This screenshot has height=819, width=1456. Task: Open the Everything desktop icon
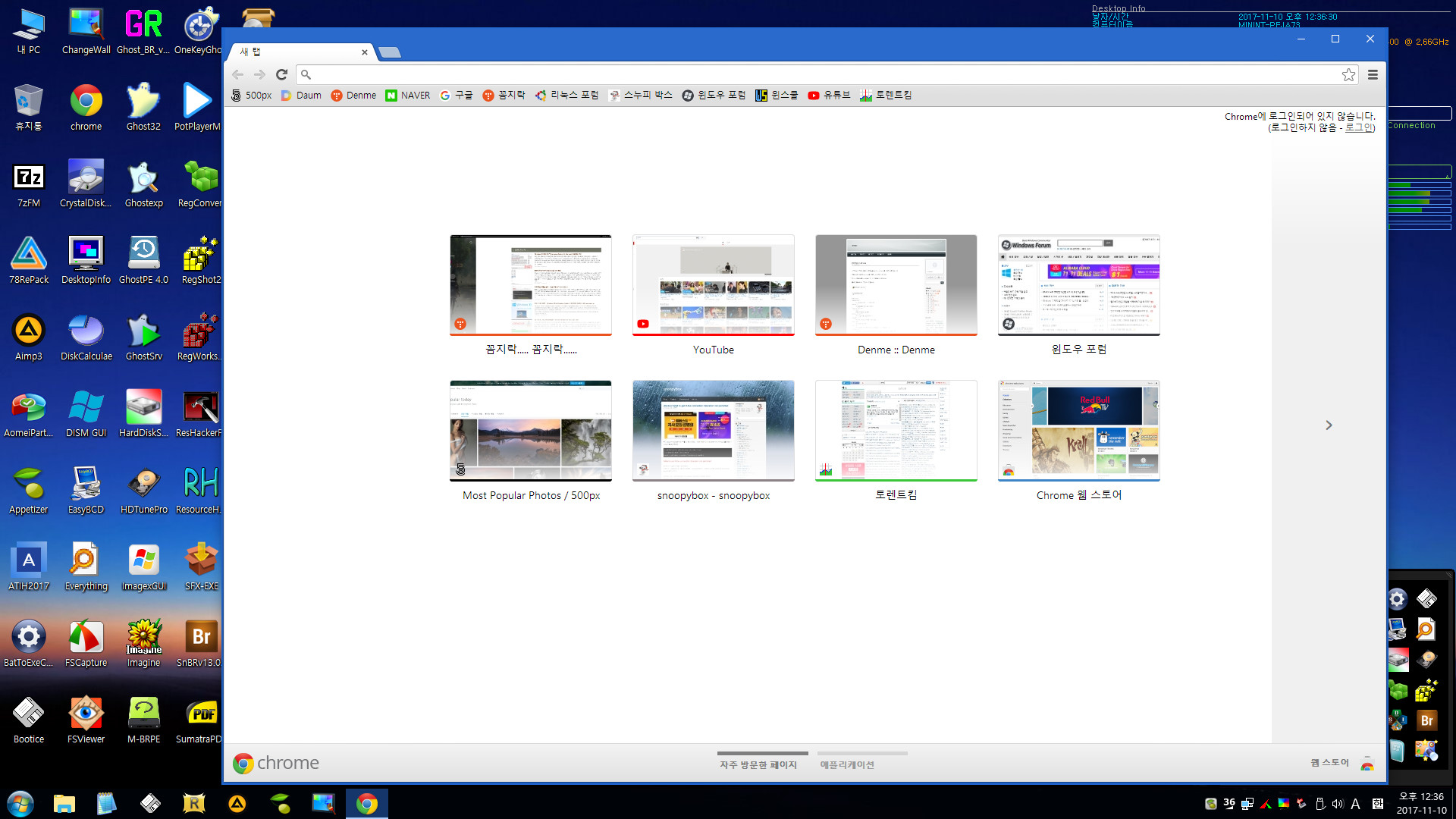(x=86, y=568)
